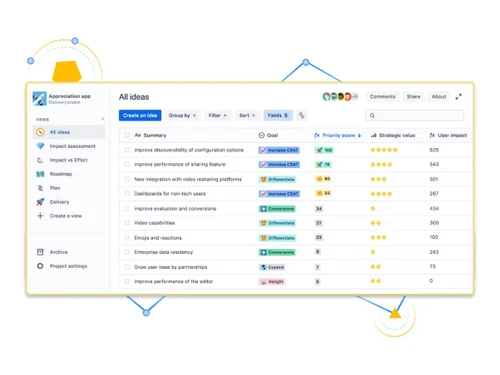
Task: Click the Impact vs Effort chart icon
Action: point(40,160)
